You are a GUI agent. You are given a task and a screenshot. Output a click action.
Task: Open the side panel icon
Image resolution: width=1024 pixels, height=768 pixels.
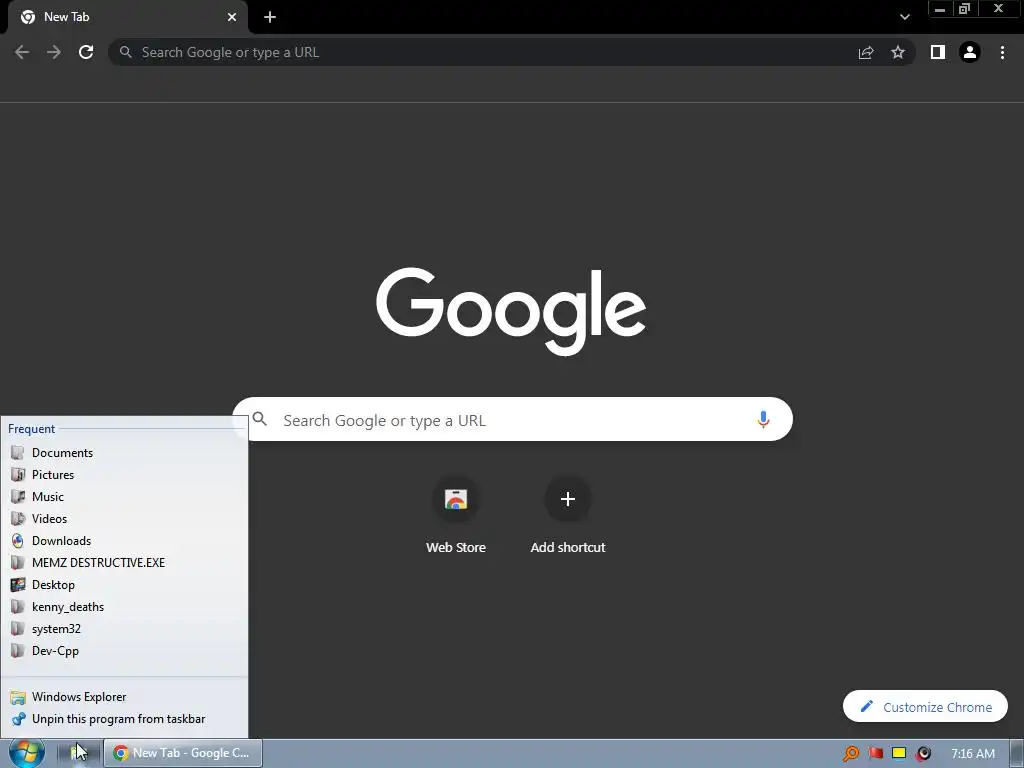pos(938,52)
